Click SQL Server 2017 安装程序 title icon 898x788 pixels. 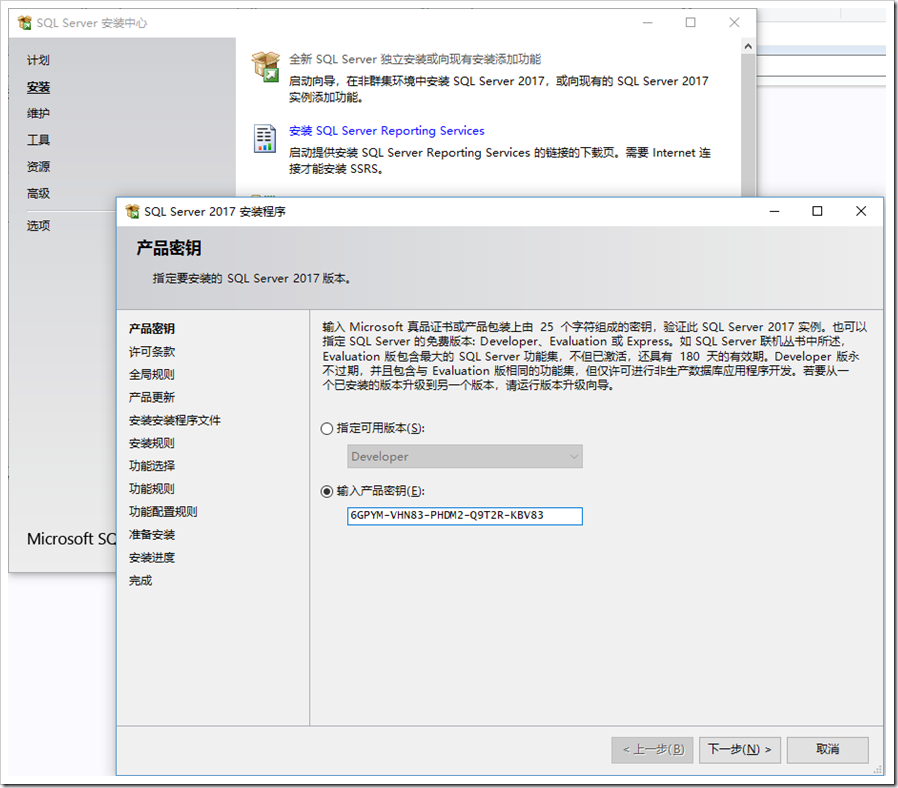pyautogui.click(x=132, y=211)
